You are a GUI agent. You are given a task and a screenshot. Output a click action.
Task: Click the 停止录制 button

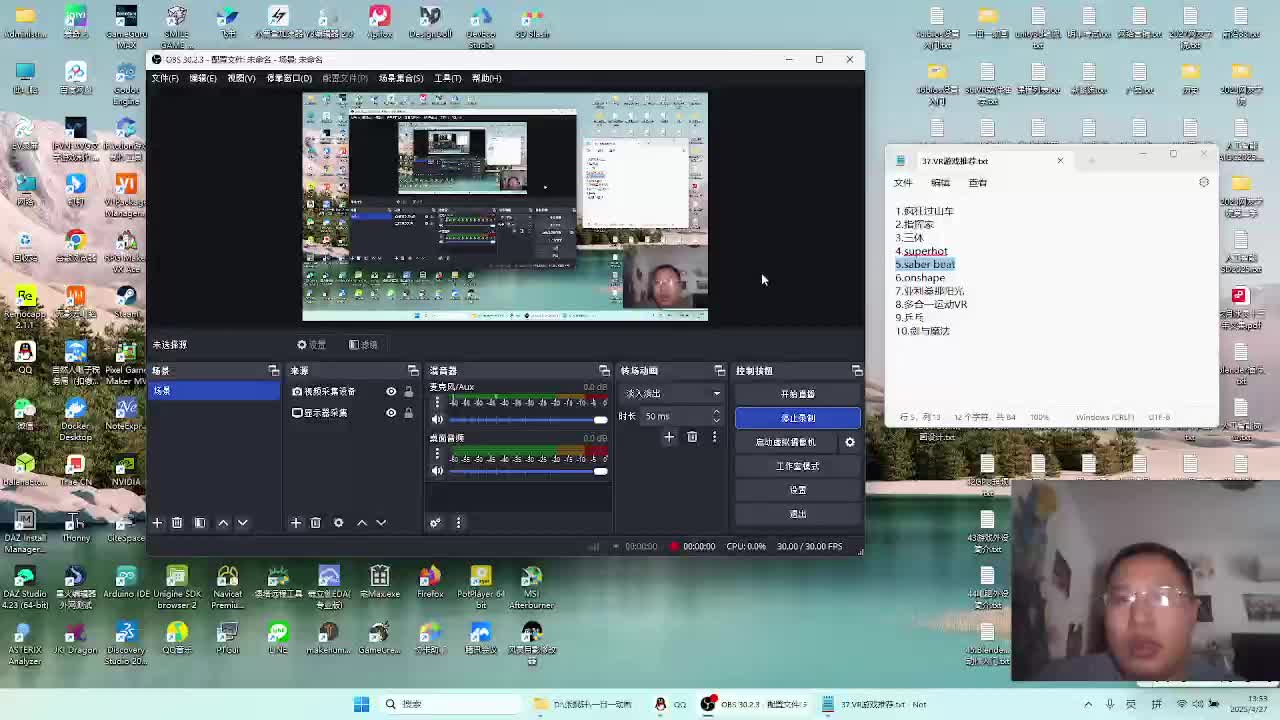tap(797, 418)
